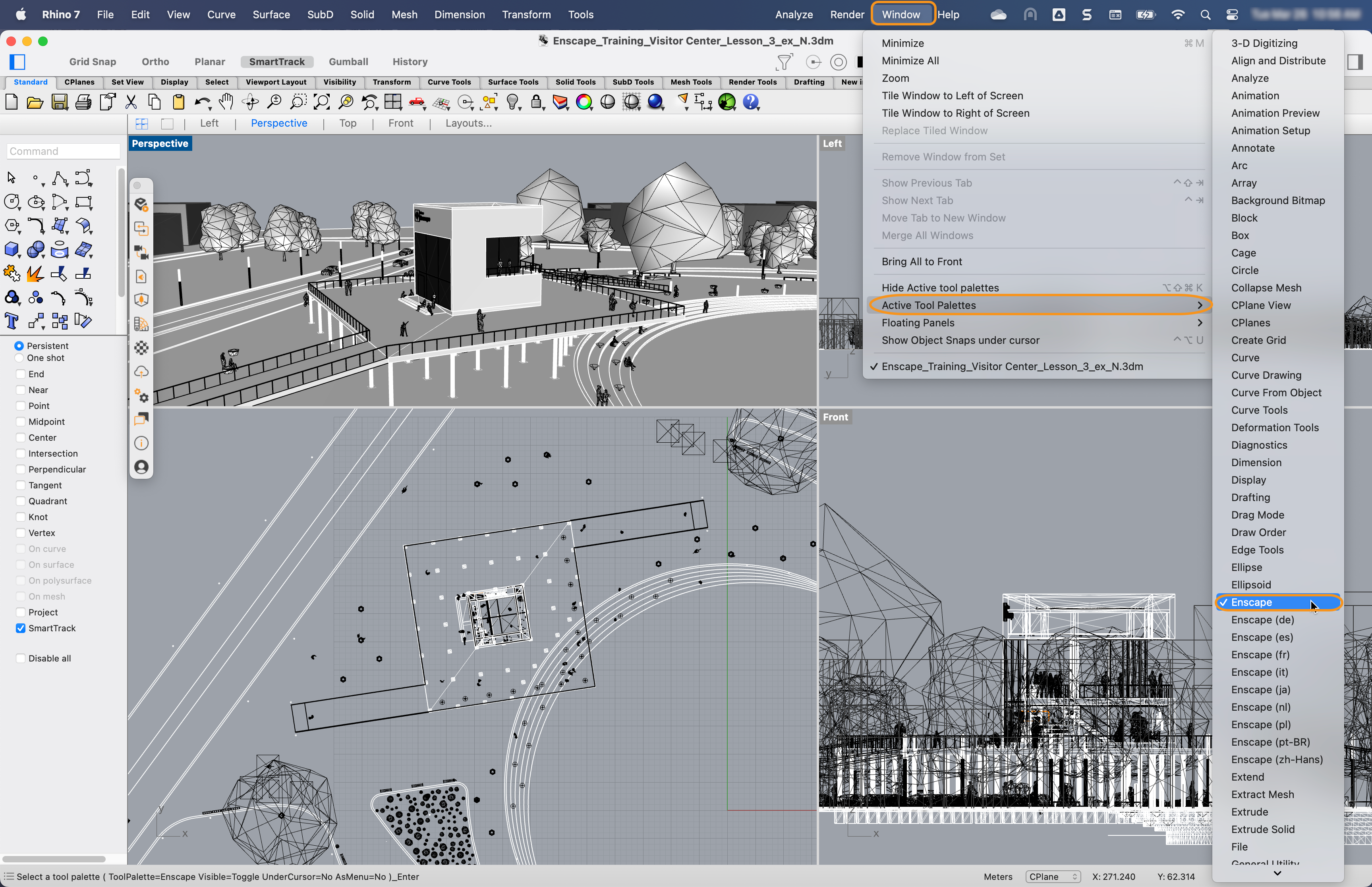Click the Enscape live updates sync icon
Image resolution: width=1372 pixels, height=887 pixels.
pos(141,229)
